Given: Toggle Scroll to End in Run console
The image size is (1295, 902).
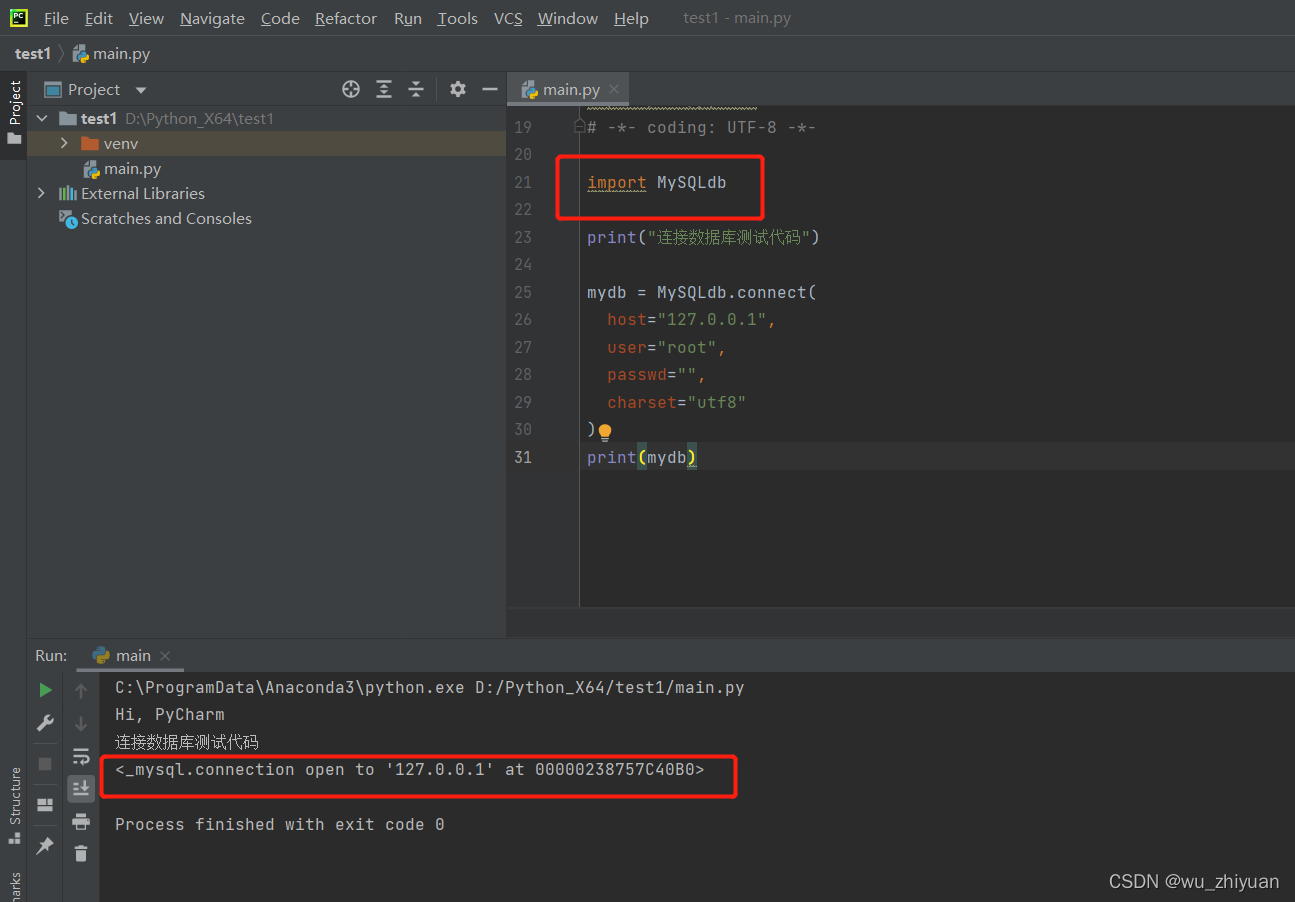Looking at the screenshot, I should pos(81,788).
